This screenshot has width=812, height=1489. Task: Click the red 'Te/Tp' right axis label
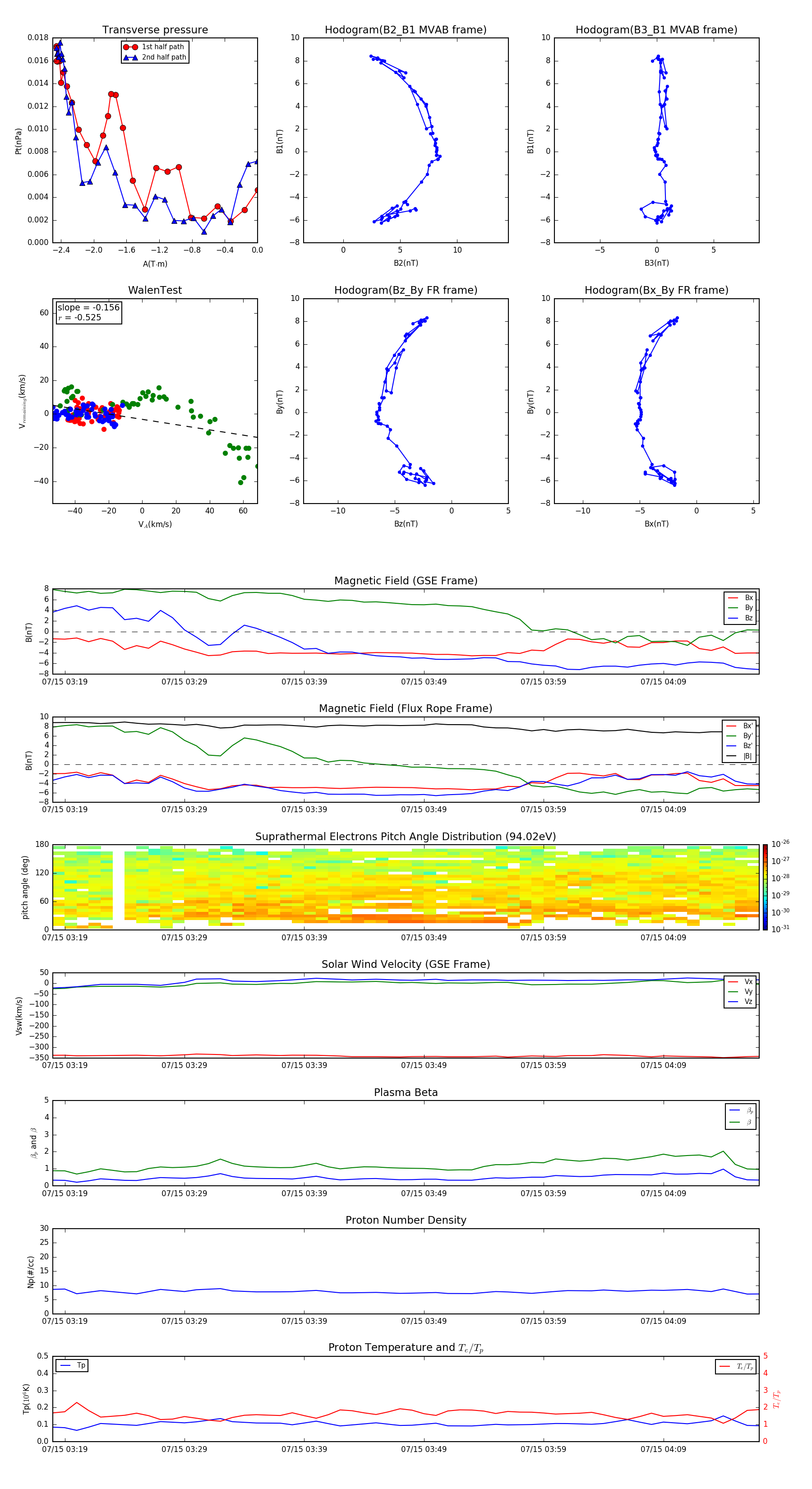777,1399
